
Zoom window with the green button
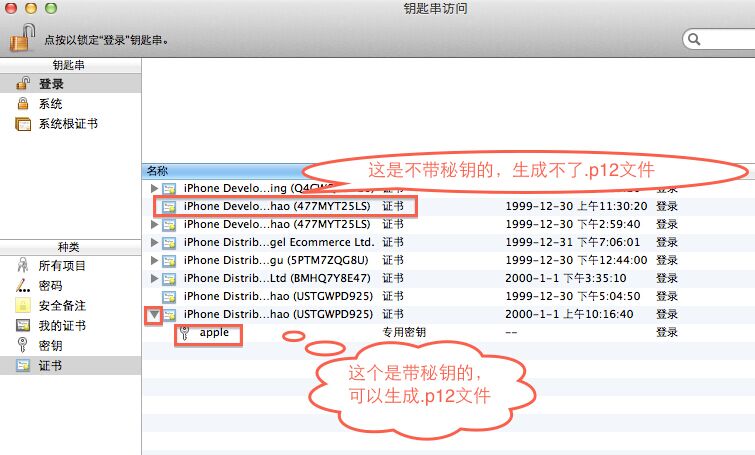click(x=51, y=8)
